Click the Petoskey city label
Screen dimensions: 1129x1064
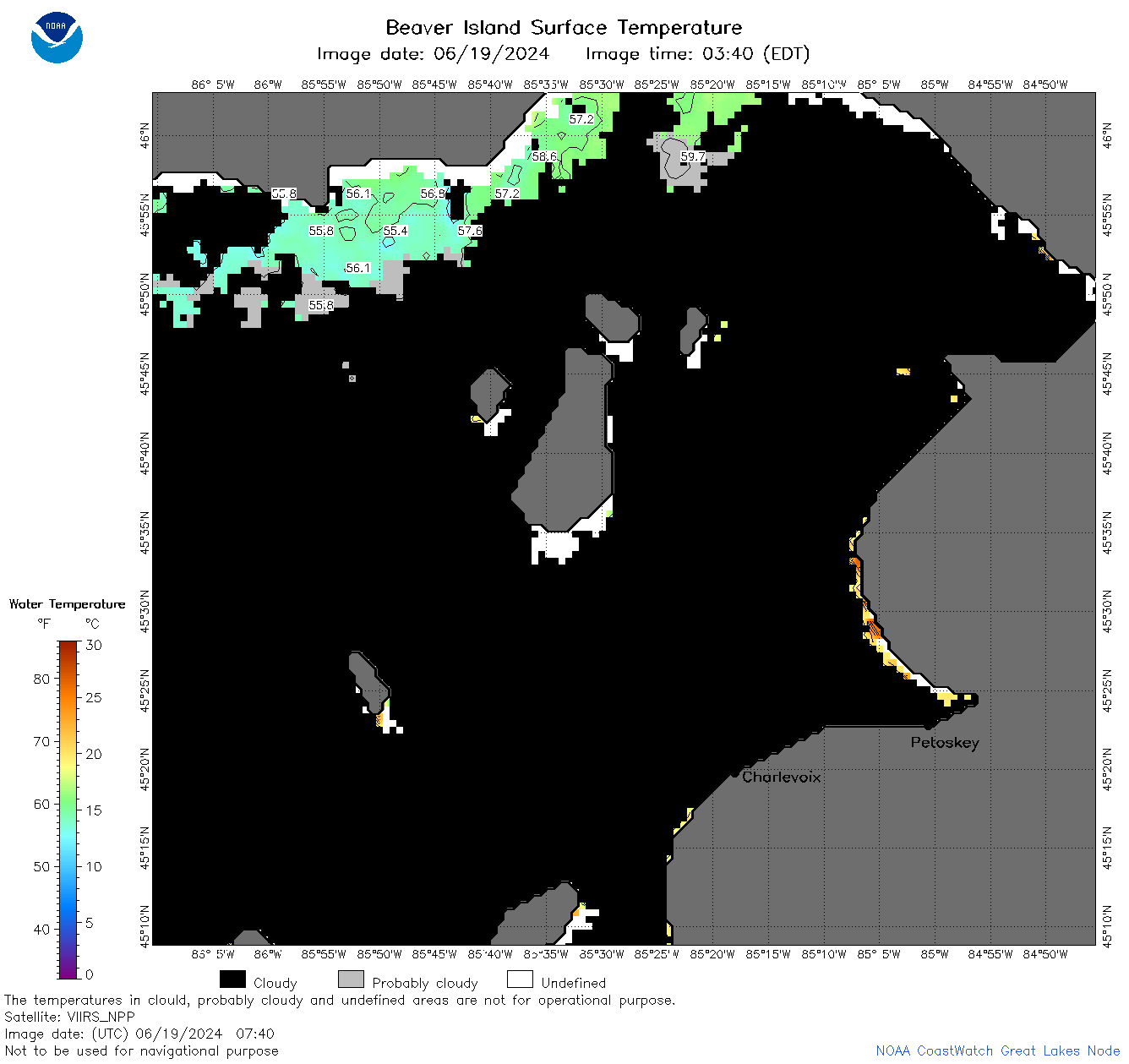coord(945,743)
